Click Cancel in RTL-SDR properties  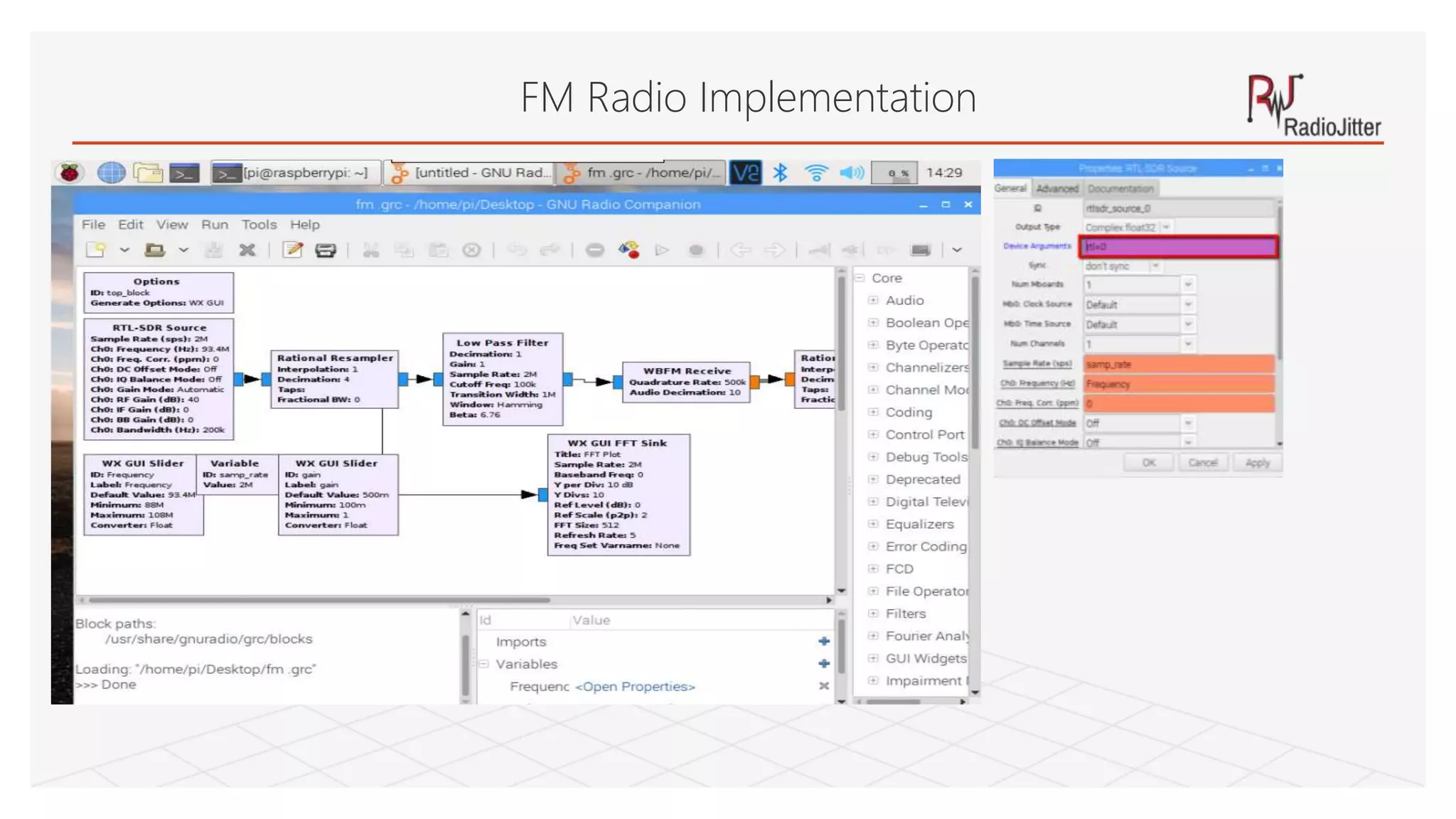click(x=1203, y=463)
